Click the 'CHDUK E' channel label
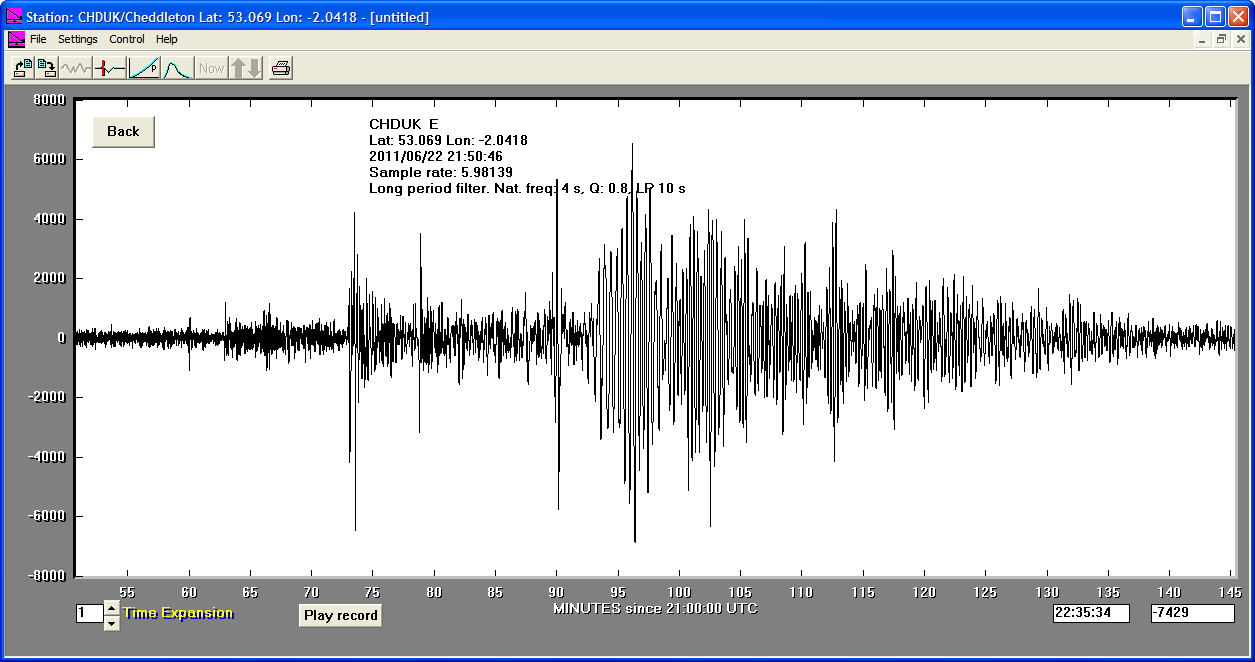This screenshot has height=662, width=1255. pos(404,124)
